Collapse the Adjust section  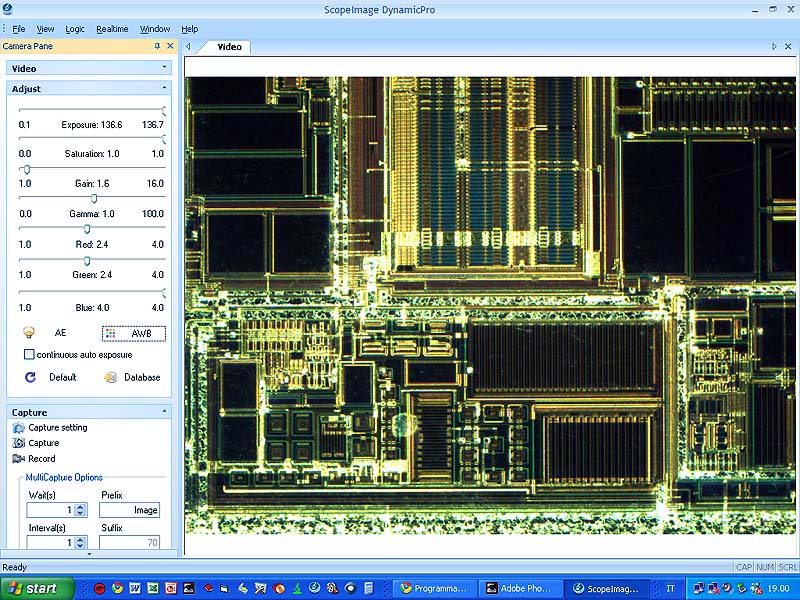tap(164, 88)
